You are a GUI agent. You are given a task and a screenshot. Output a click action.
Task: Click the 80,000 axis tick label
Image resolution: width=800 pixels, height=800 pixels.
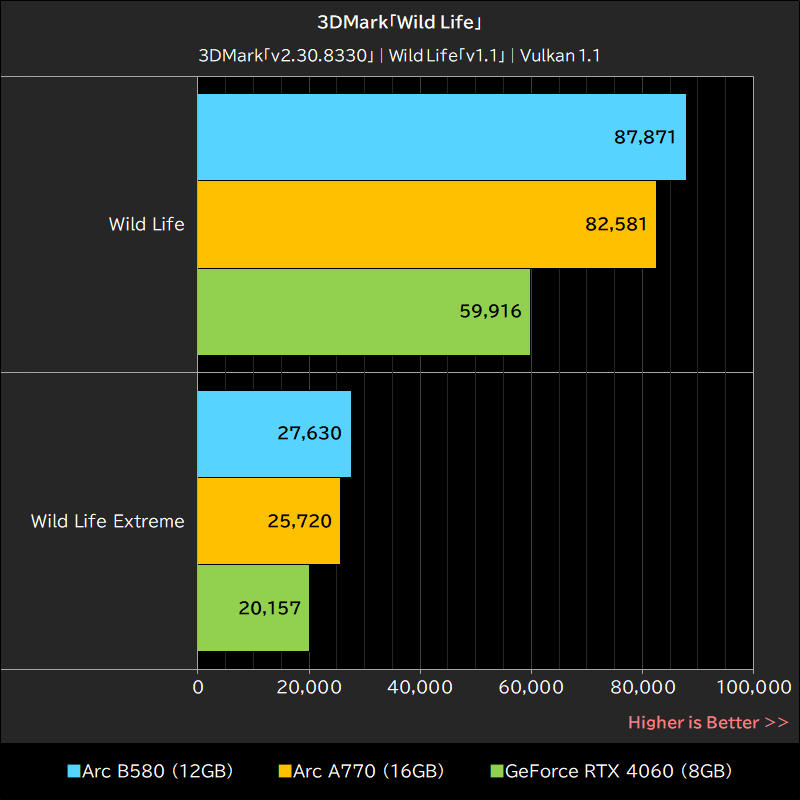[x=642, y=687]
